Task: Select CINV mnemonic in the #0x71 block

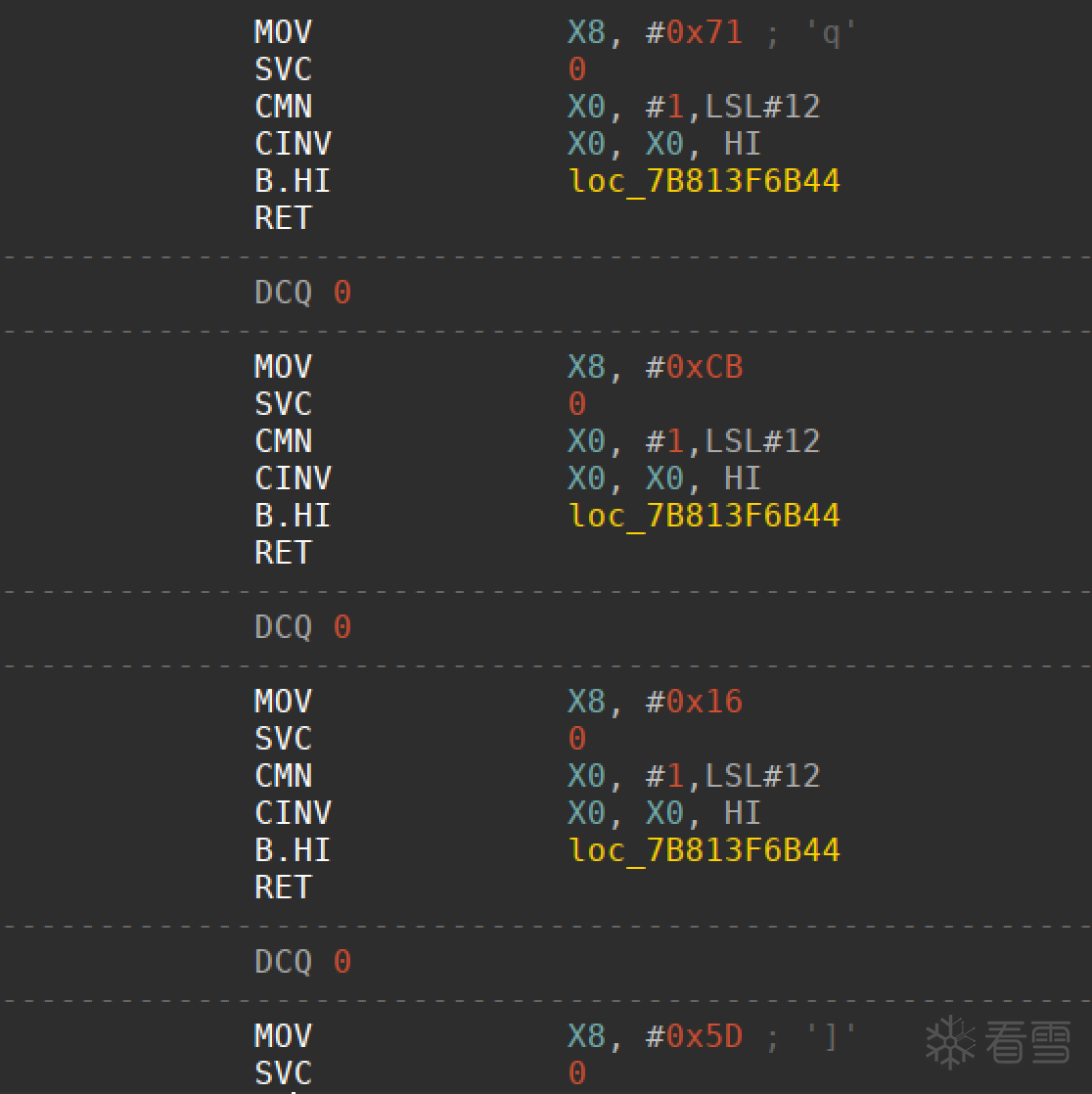Action: point(294,144)
